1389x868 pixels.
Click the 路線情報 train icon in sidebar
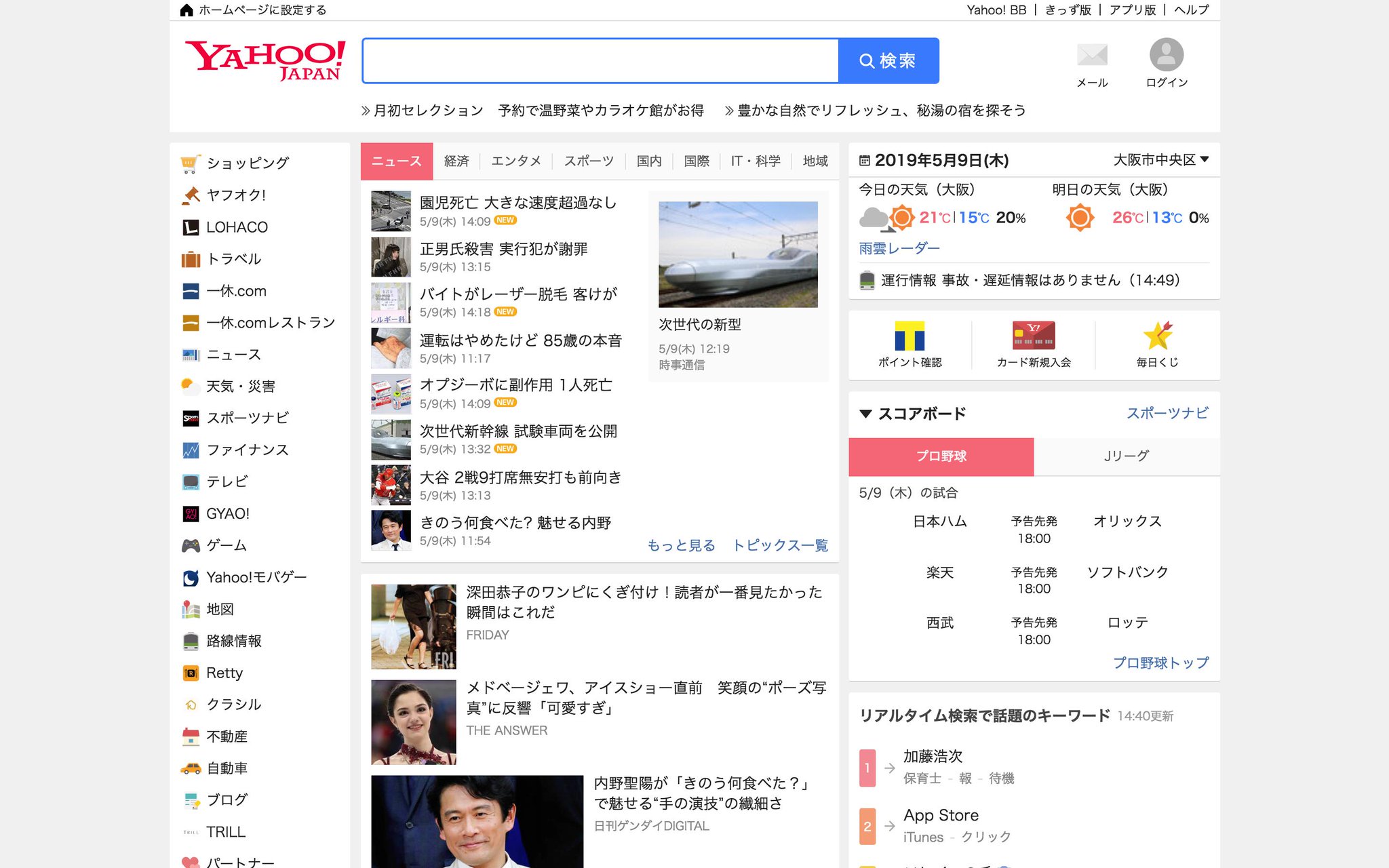(x=191, y=641)
